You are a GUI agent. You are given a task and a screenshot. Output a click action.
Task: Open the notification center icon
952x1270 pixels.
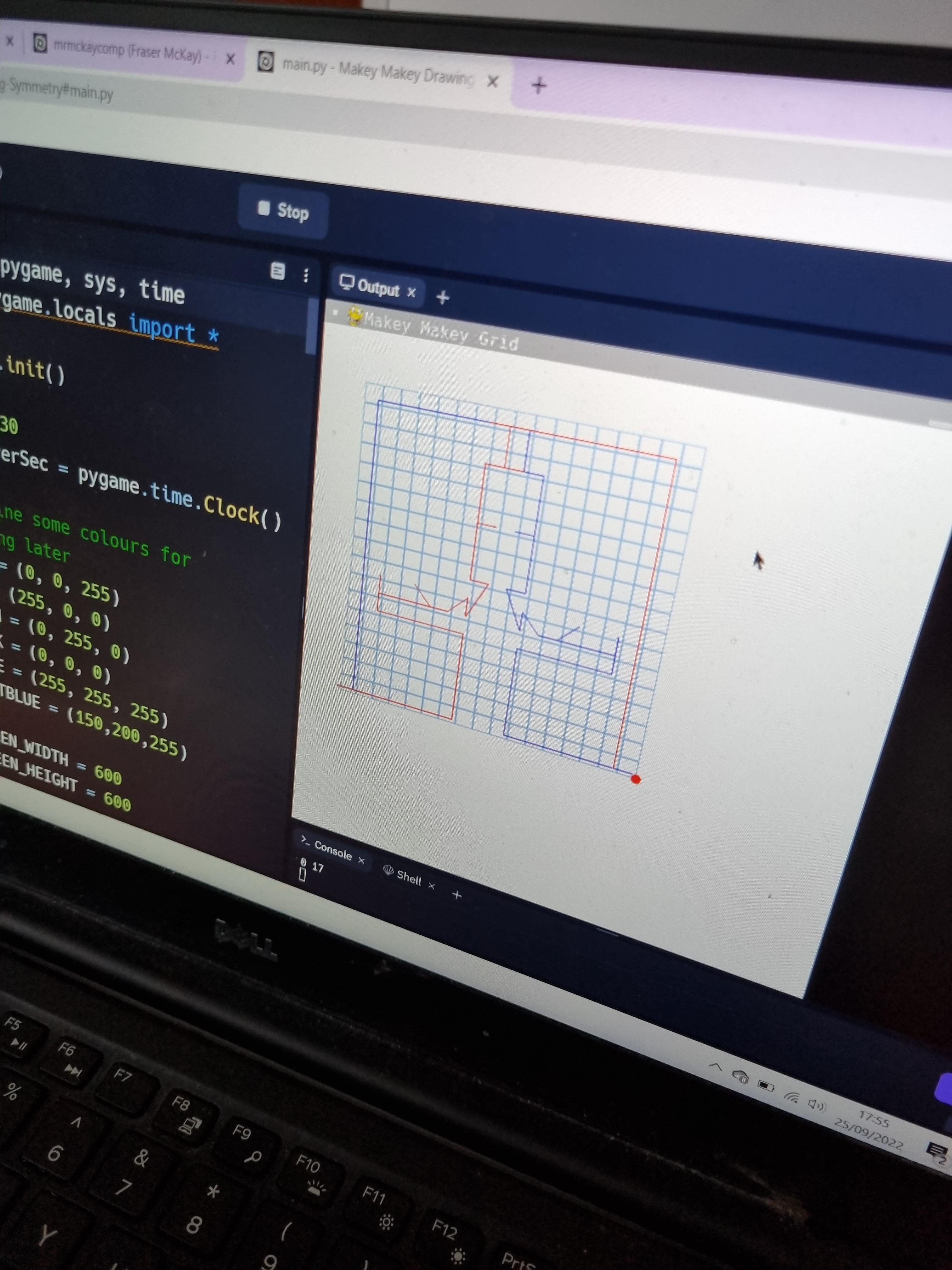tap(937, 1151)
